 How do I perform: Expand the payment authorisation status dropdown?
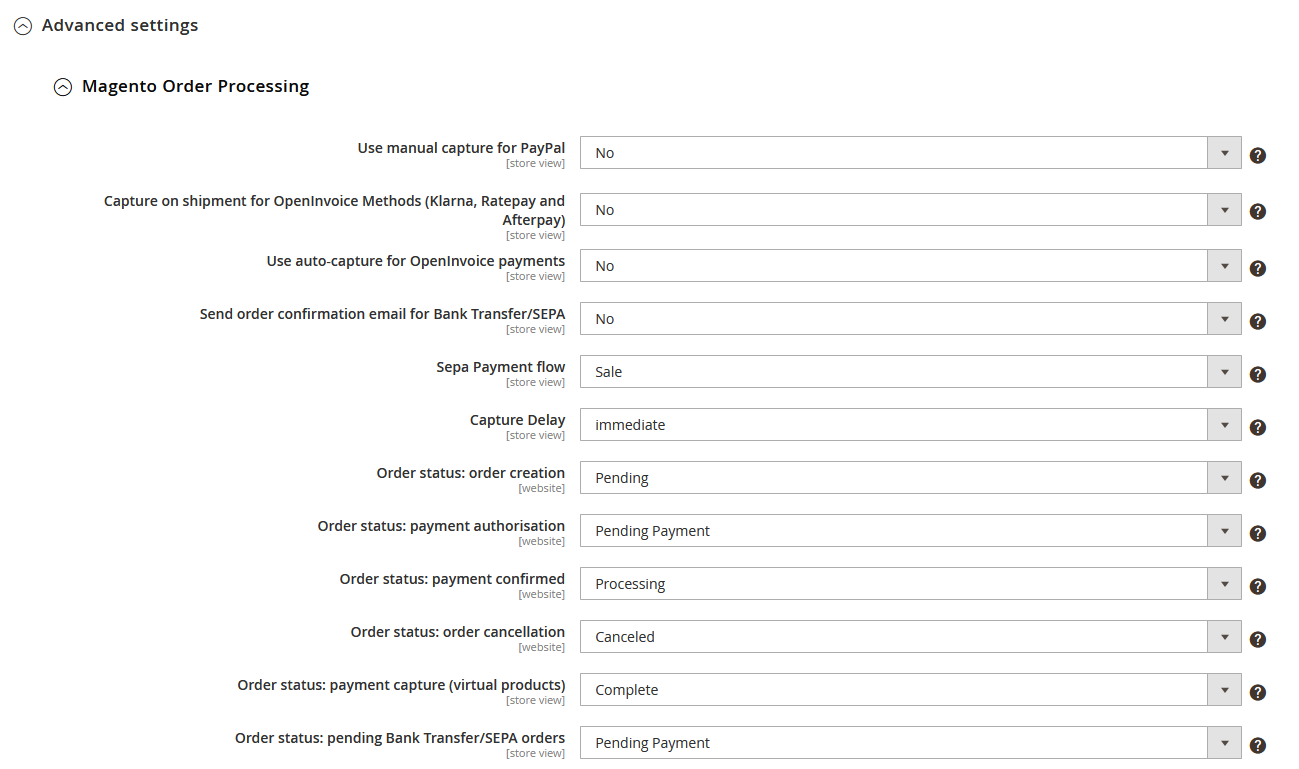tap(1223, 530)
